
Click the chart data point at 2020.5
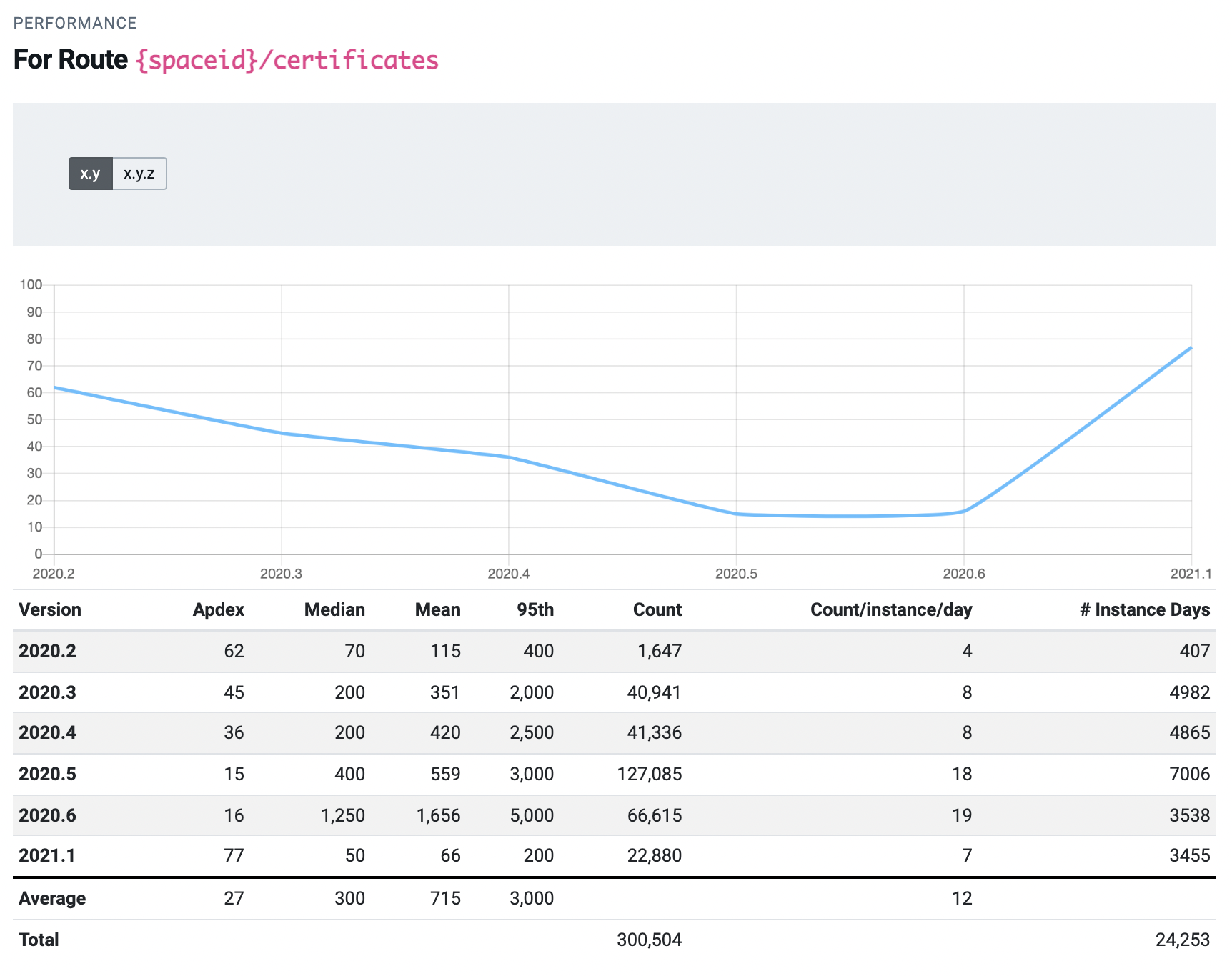coord(736,514)
